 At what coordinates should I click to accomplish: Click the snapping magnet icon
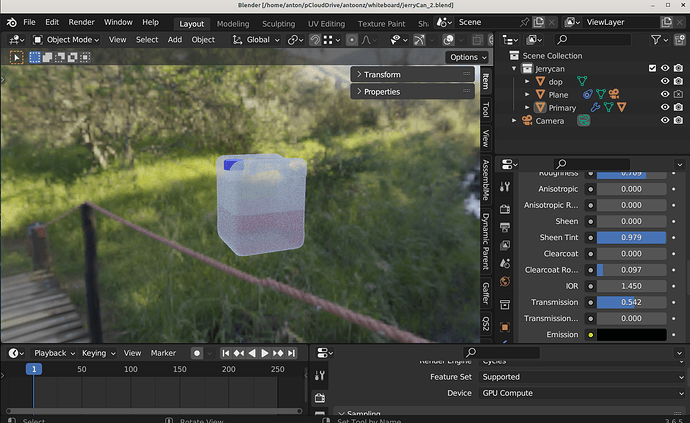tap(315, 40)
